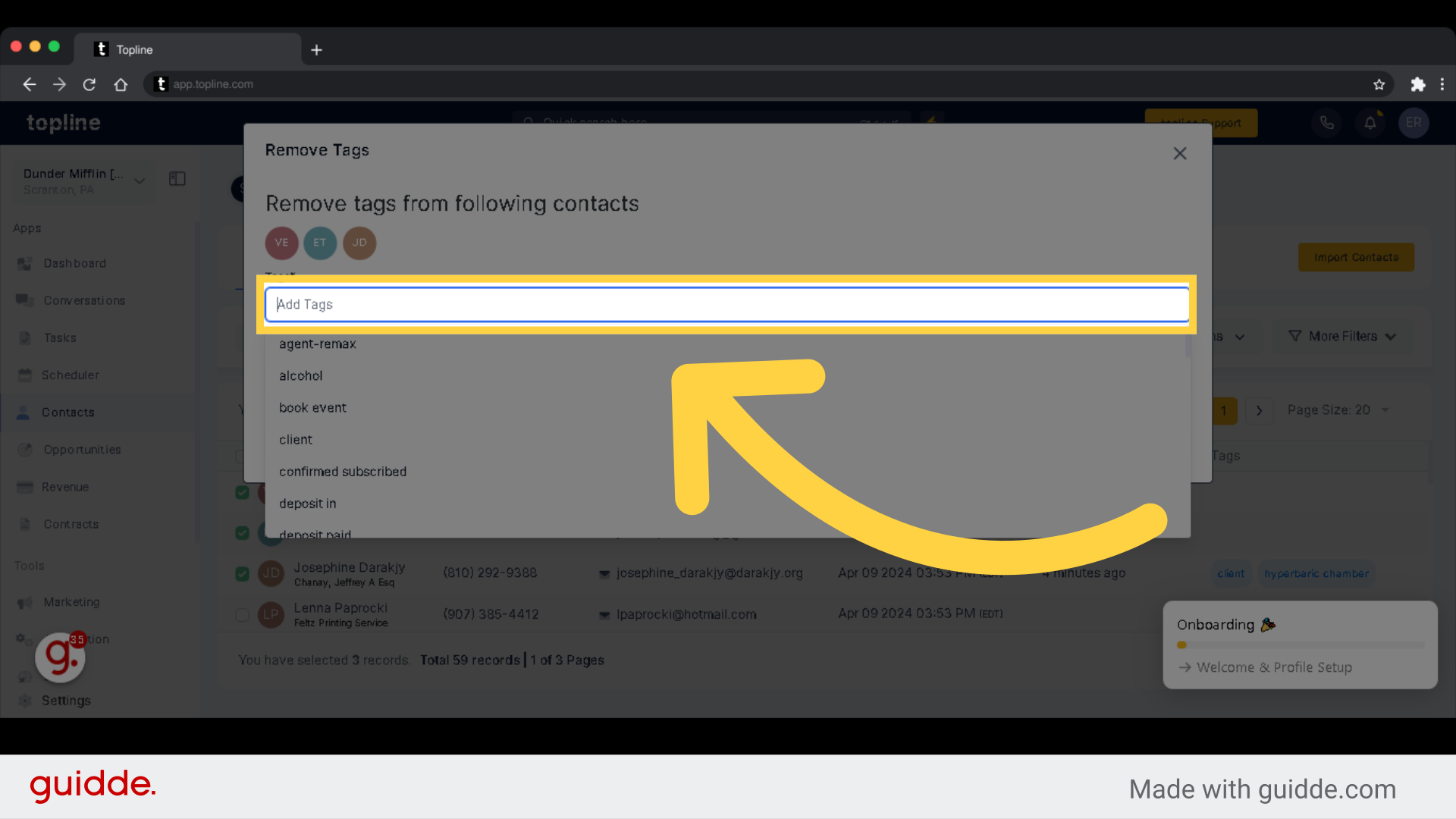This screenshot has height=819, width=1456.
Task: Toggle the ET contact avatar
Action: click(318, 243)
